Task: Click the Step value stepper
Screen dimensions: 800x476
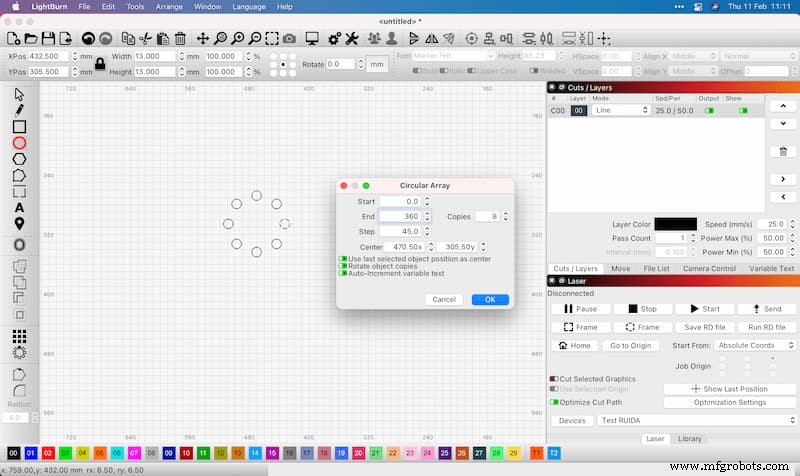Action: click(x=427, y=232)
